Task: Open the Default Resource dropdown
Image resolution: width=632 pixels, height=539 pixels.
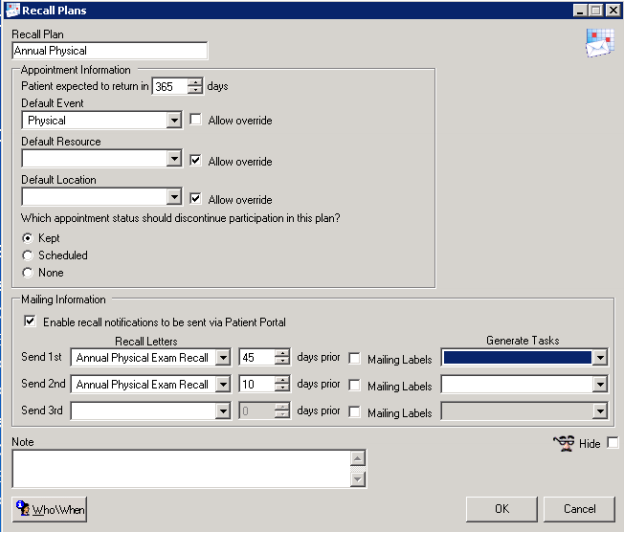Action: click(174, 158)
